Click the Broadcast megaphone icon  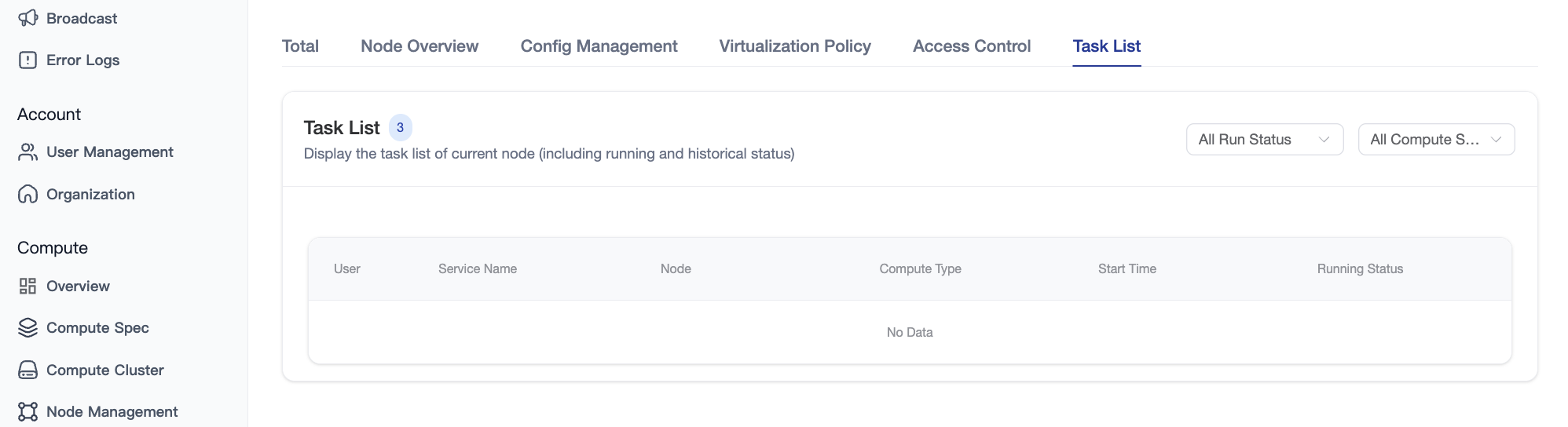[x=27, y=18]
